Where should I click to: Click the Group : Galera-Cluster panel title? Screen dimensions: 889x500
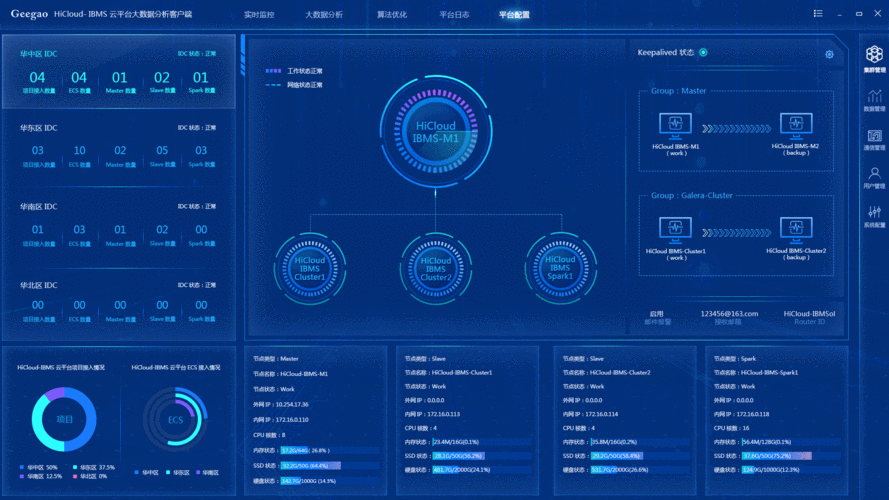[x=691, y=196]
